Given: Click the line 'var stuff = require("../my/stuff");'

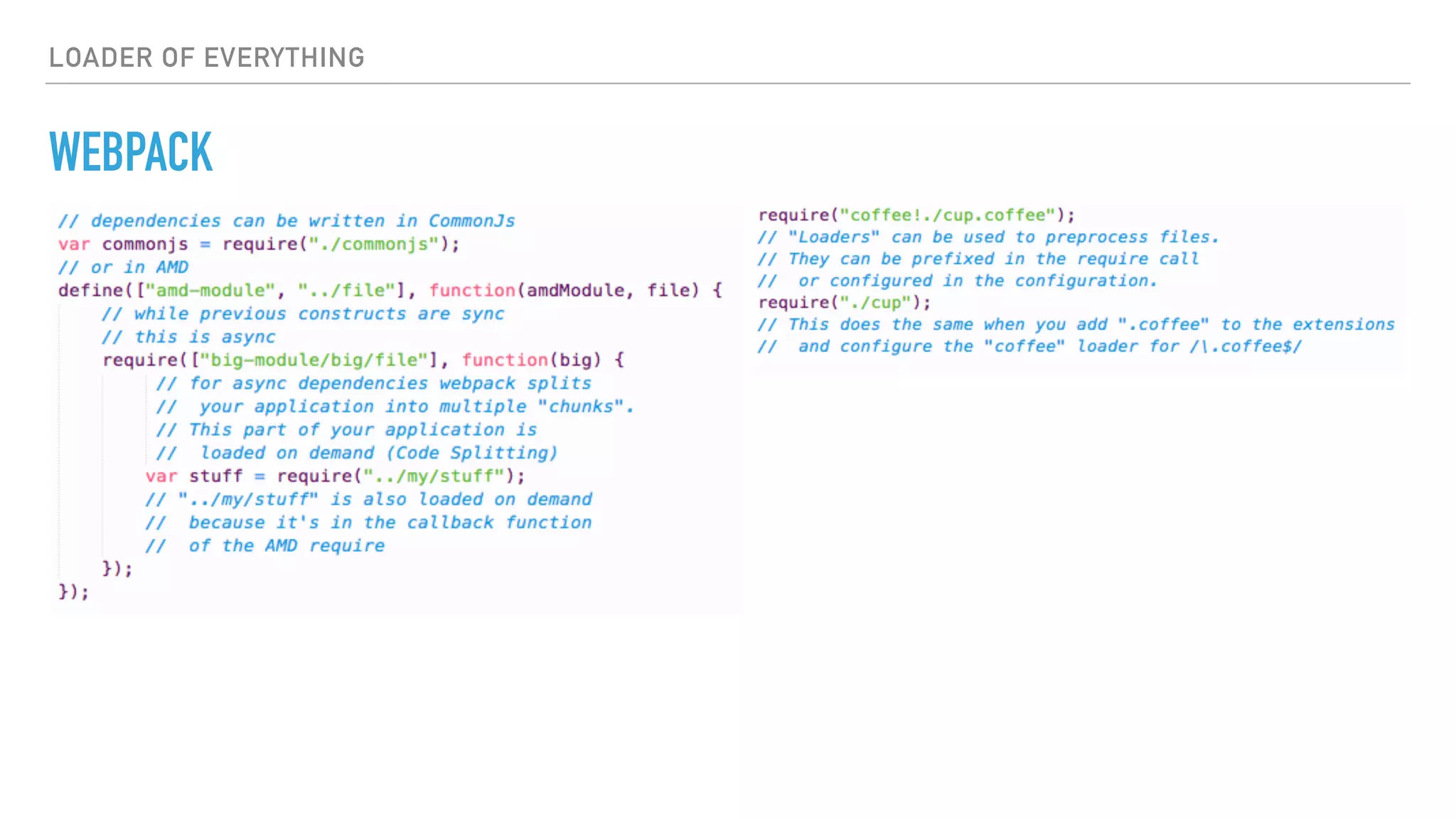Looking at the screenshot, I should [x=336, y=476].
